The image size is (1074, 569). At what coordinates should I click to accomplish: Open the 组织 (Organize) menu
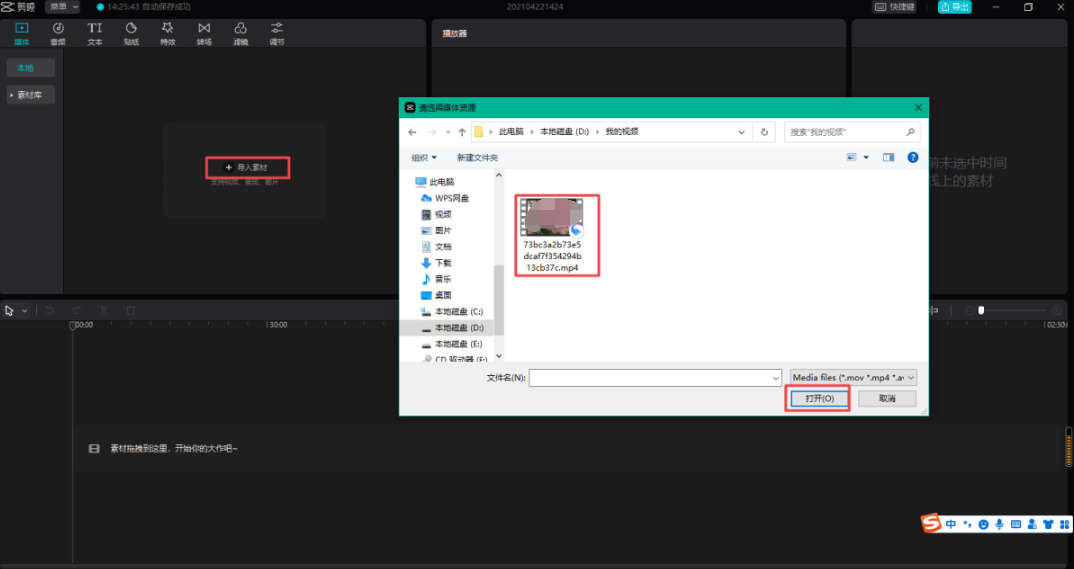coord(424,157)
